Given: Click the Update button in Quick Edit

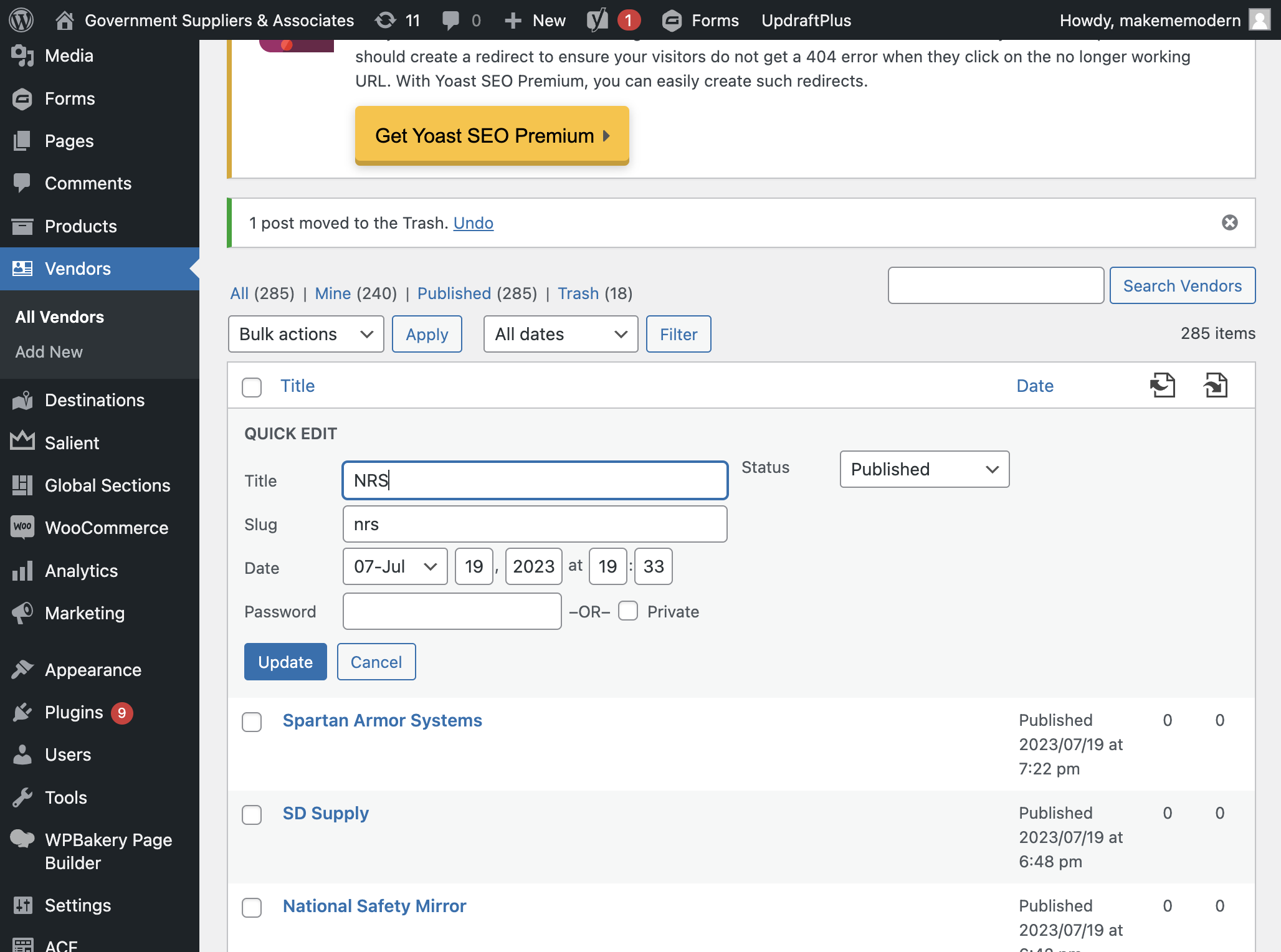Looking at the screenshot, I should coord(285,662).
